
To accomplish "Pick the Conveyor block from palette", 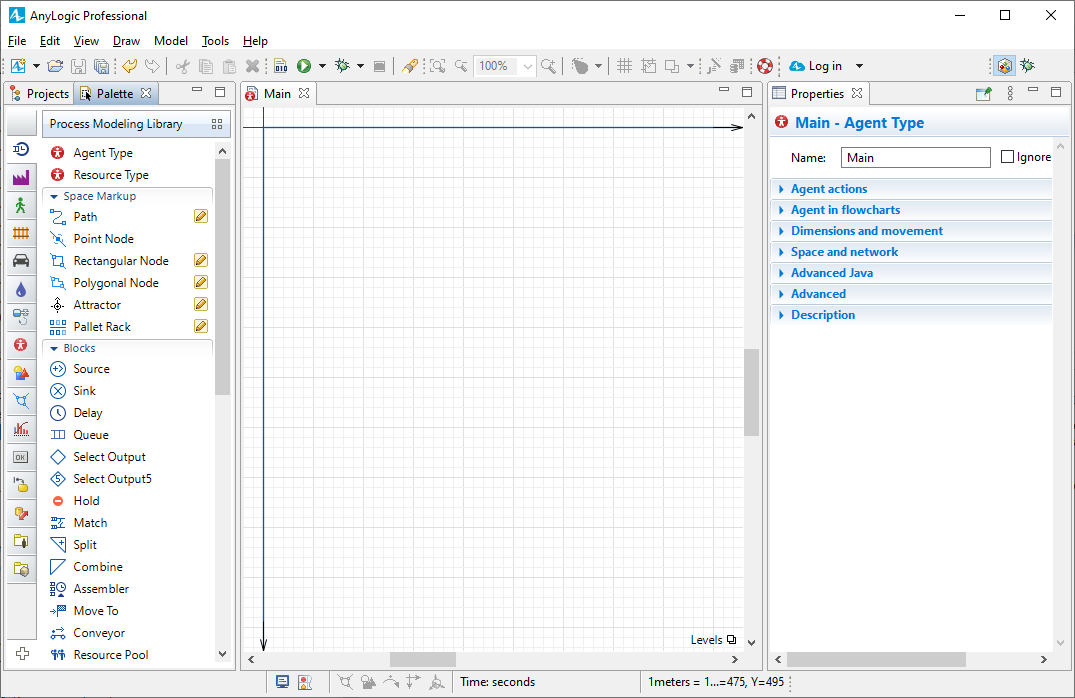I will click(99, 633).
